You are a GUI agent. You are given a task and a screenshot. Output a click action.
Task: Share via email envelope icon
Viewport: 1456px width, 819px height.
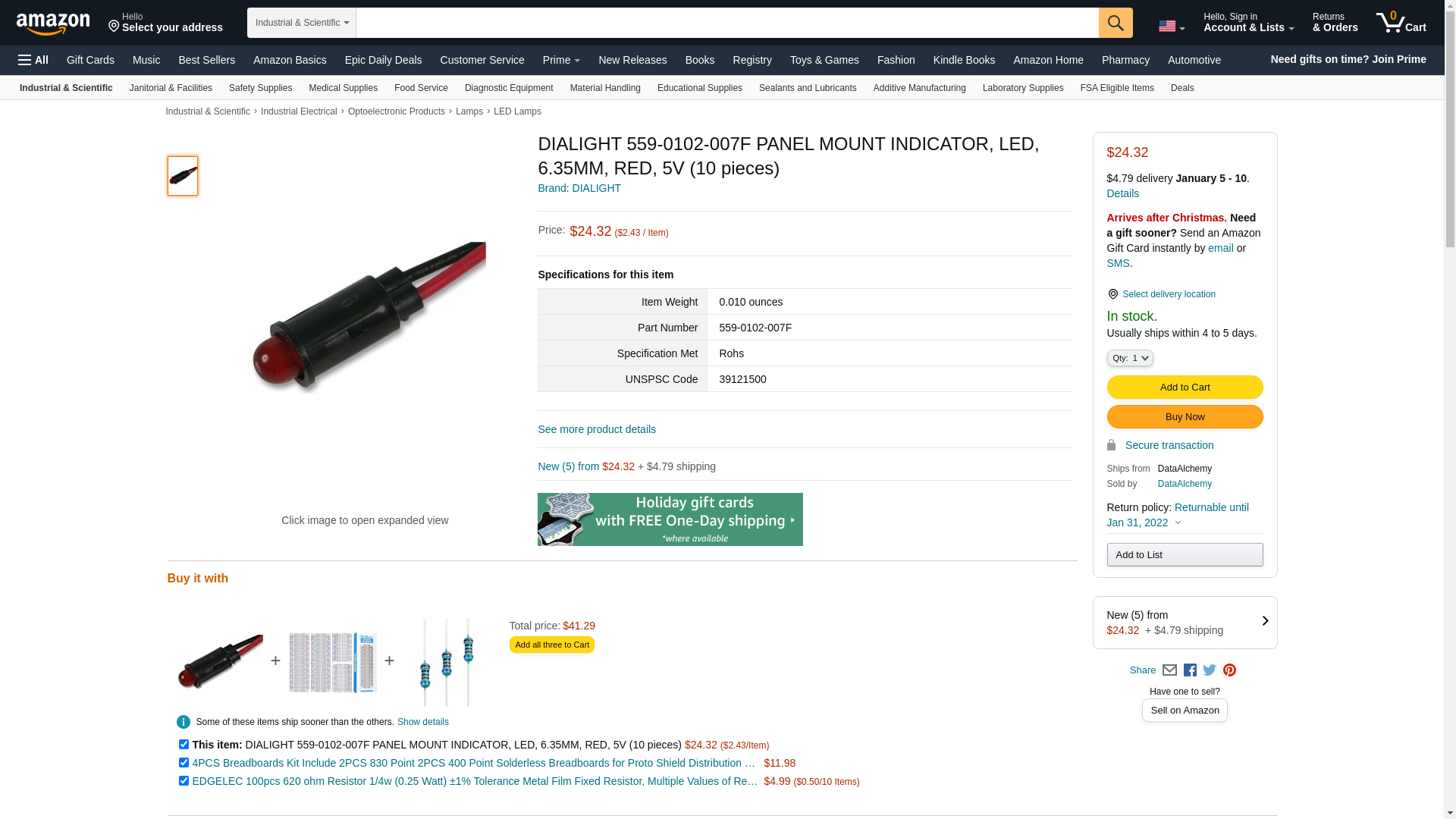(x=1169, y=670)
